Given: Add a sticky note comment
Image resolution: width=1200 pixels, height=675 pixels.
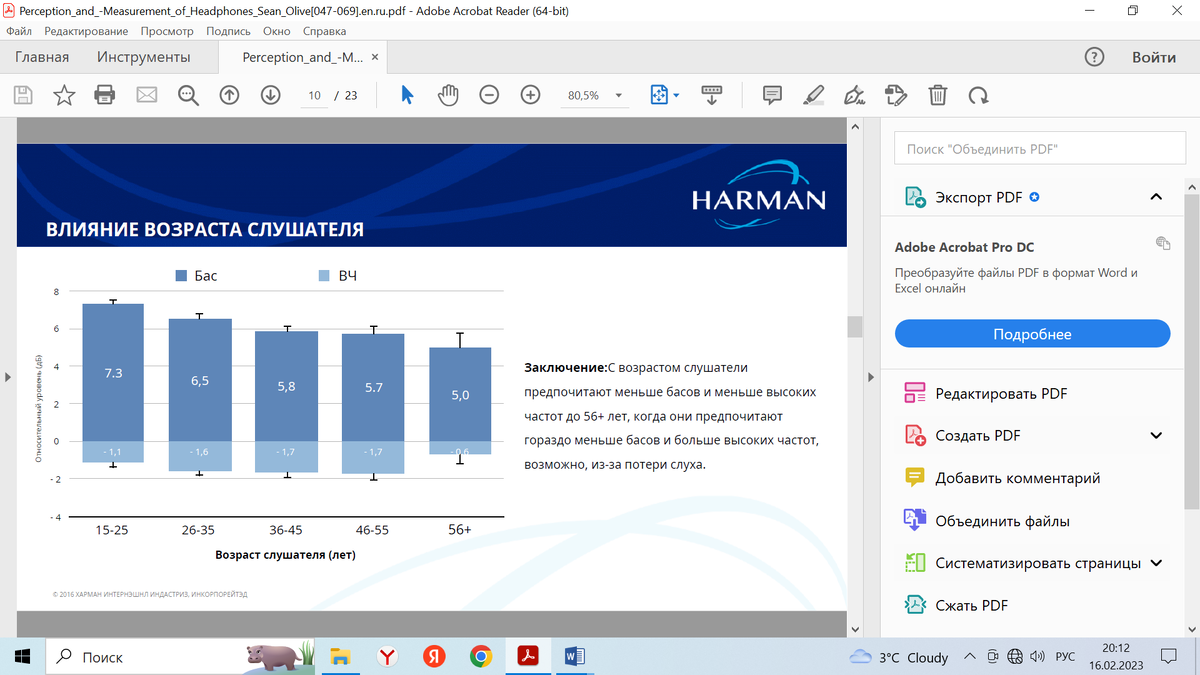Looking at the screenshot, I should (x=772, y=95).
